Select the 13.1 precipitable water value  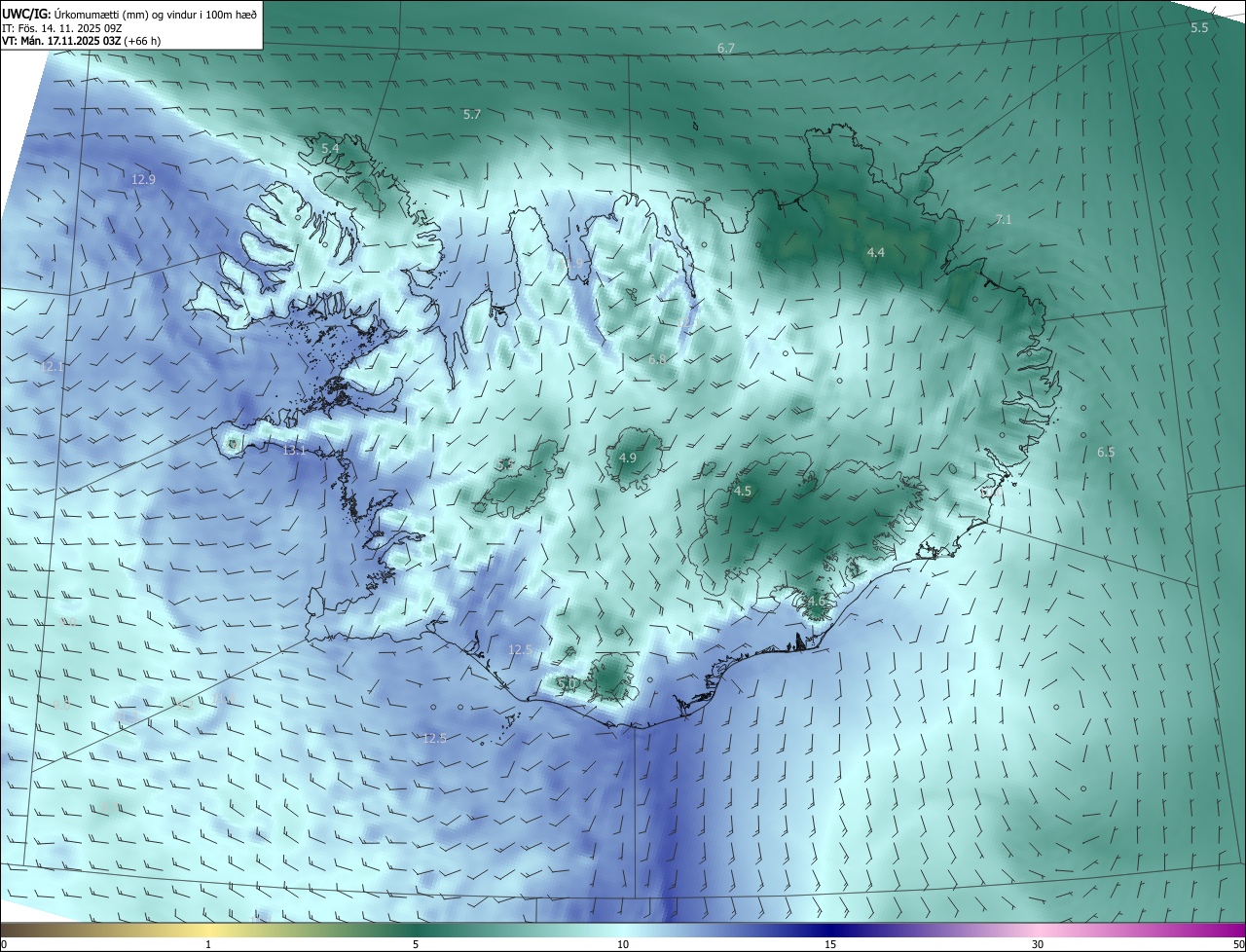pyautogui.click(x=294, y=451)
